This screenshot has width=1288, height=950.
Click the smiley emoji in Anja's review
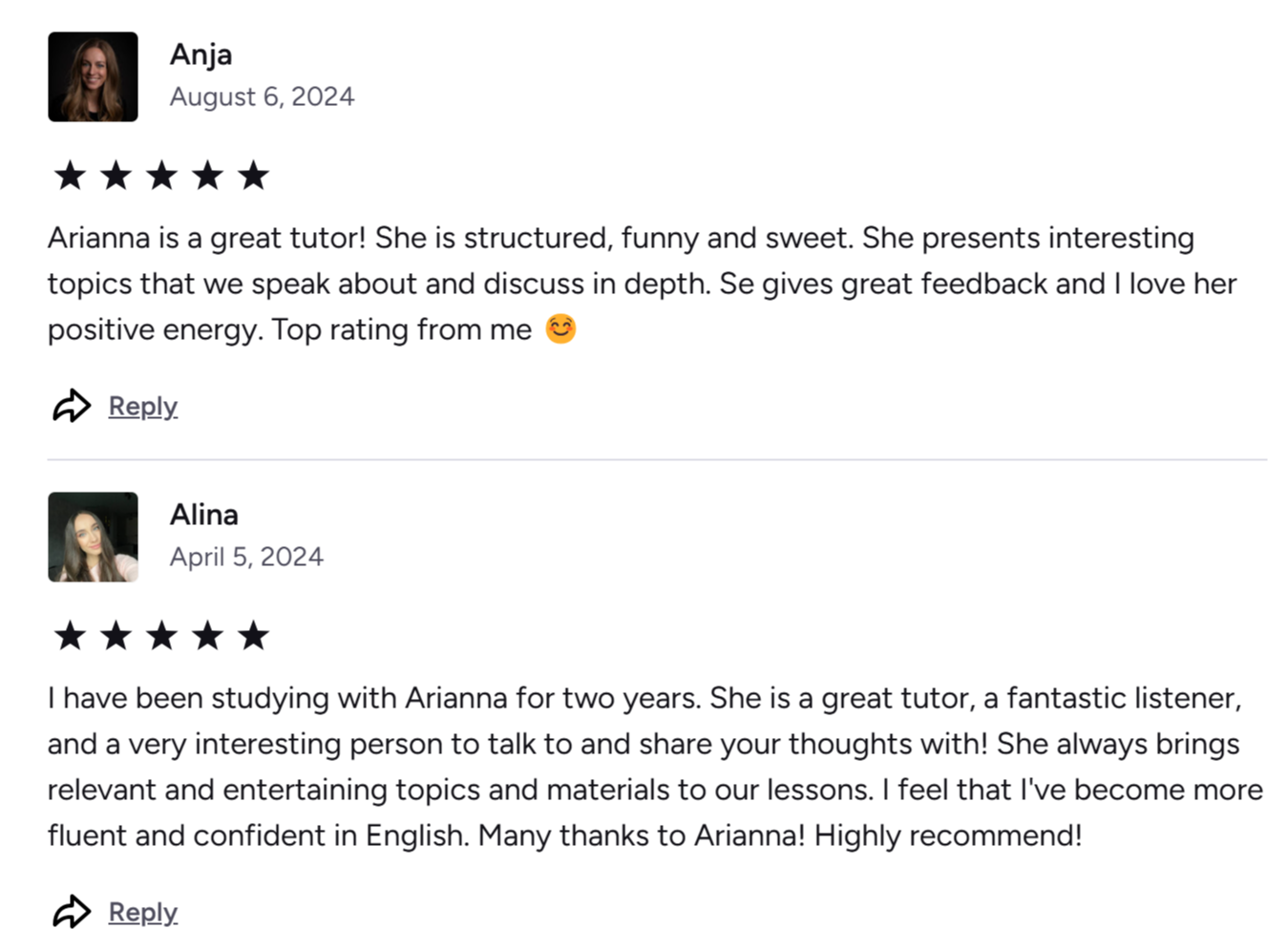tap(560, 329)
